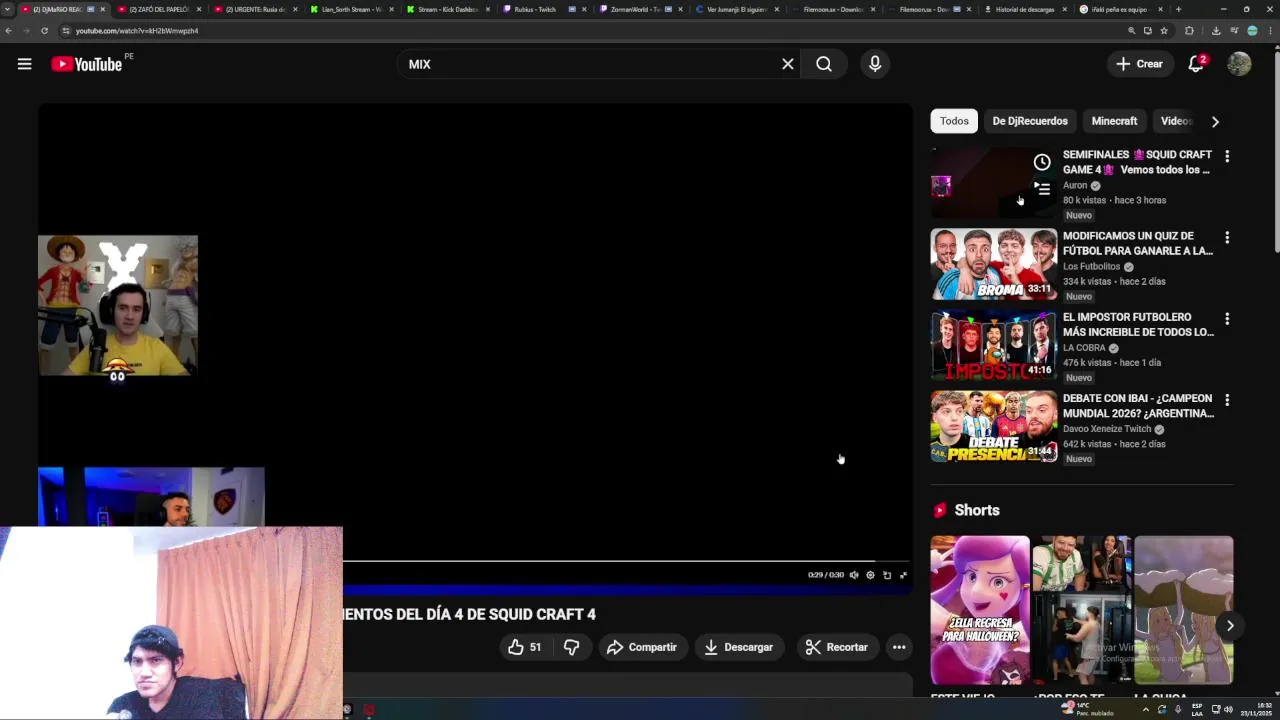This screenshot has width=1280, height=720.
Task: Open the tab search dropdown arrow
Action: pyautogui.click(x=8, y=9)
